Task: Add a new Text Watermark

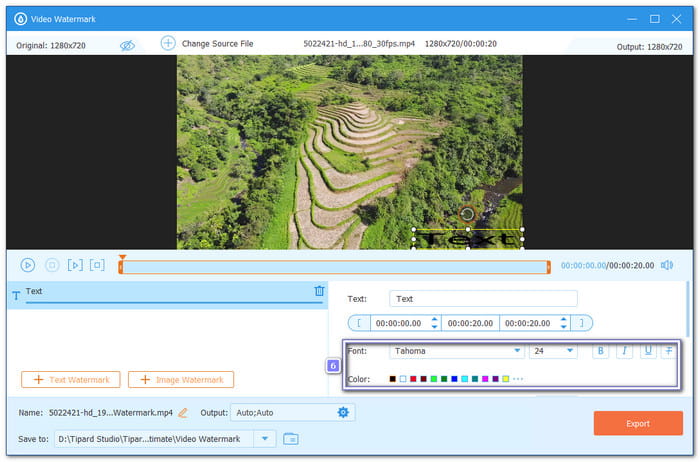Action: pos(71,380)
